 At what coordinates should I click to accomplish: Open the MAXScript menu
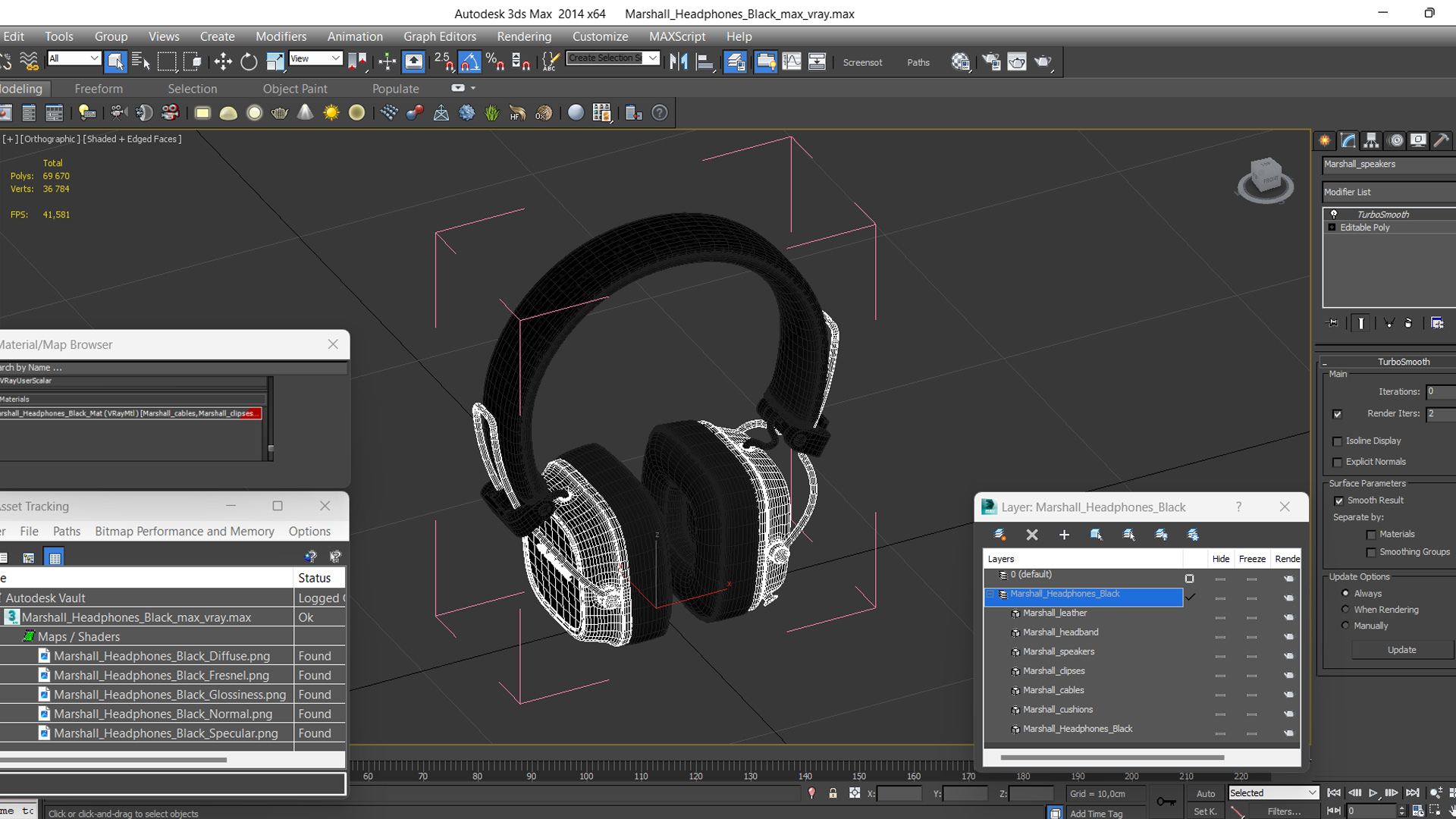[677, 36]
